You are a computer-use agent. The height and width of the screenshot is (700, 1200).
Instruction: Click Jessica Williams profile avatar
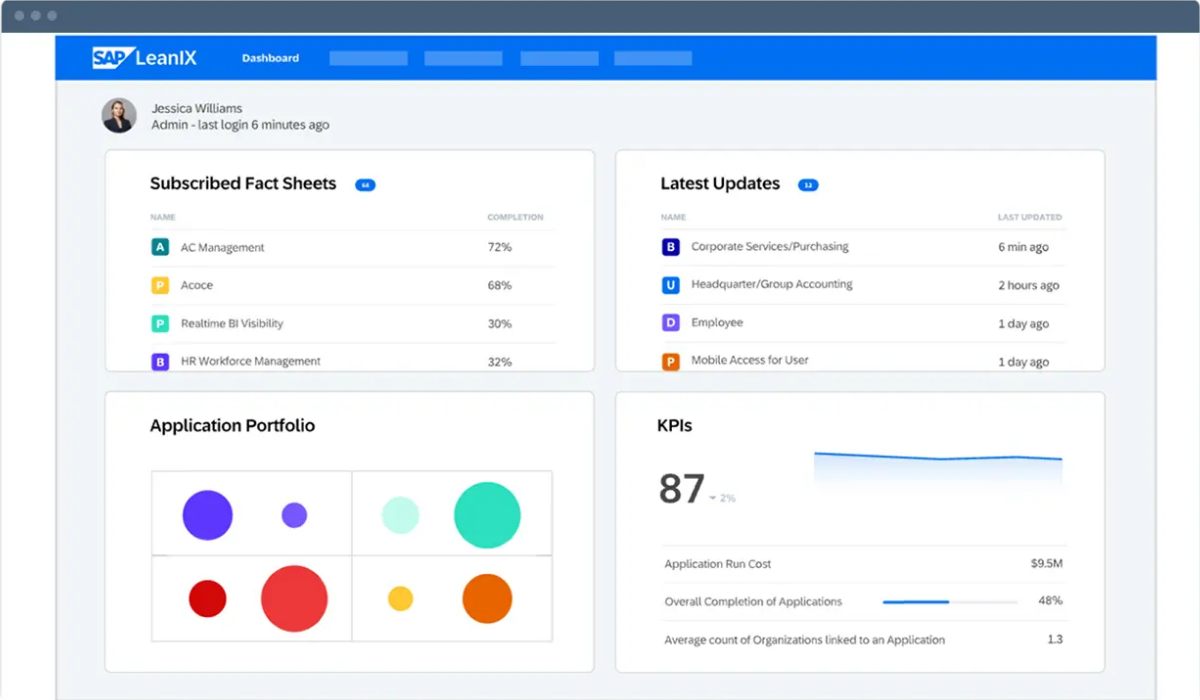119,116
